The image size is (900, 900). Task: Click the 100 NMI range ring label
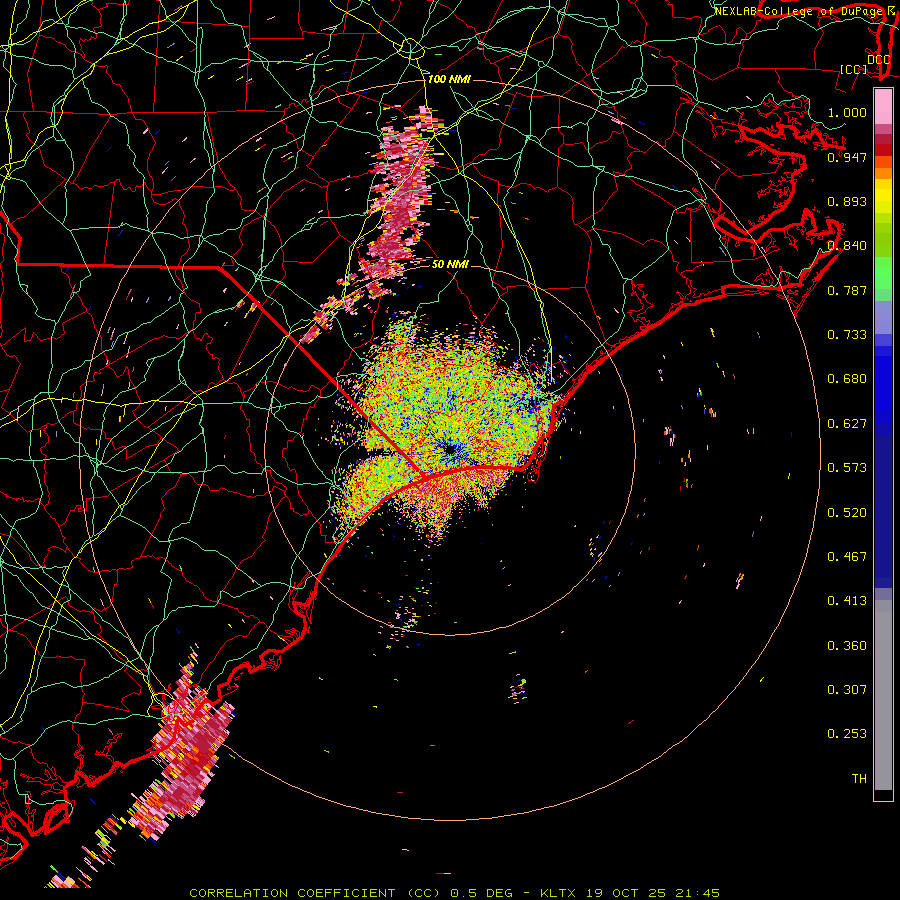coord(449,79)
